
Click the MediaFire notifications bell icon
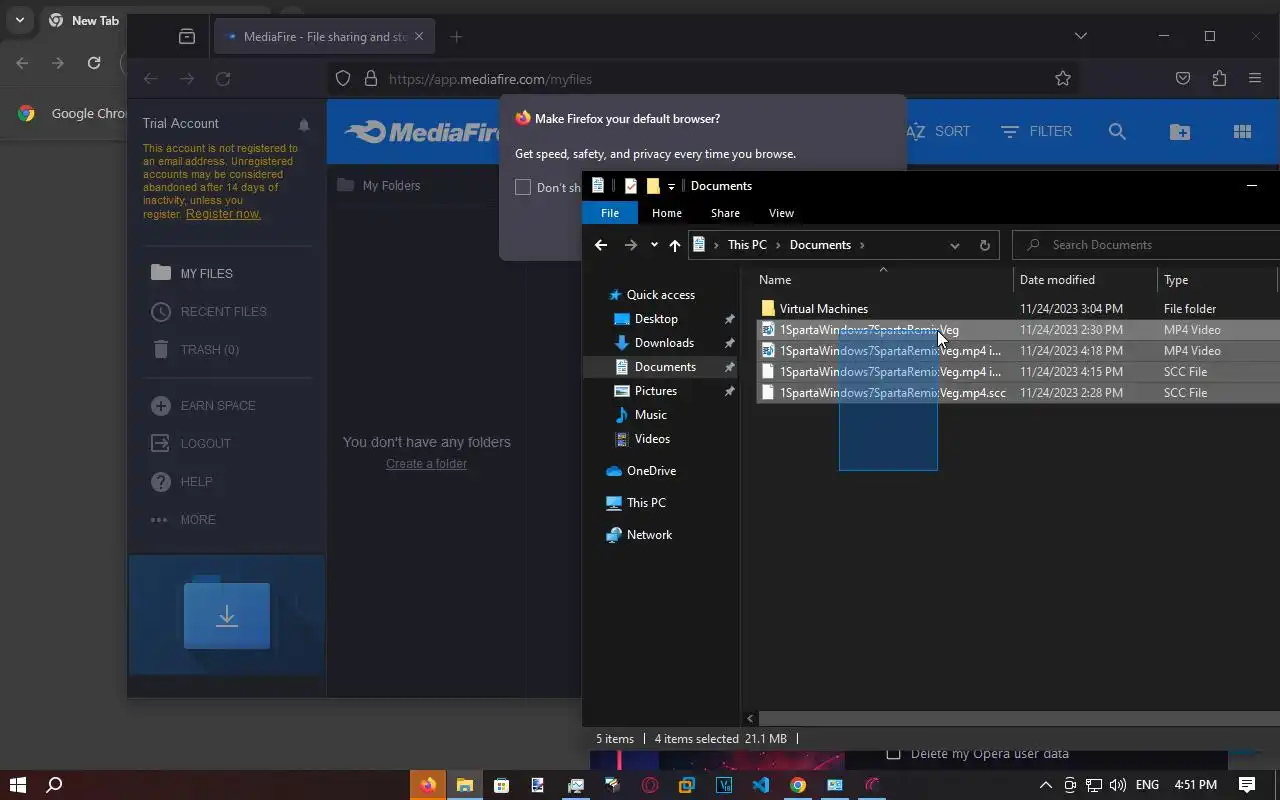point(304,125)
